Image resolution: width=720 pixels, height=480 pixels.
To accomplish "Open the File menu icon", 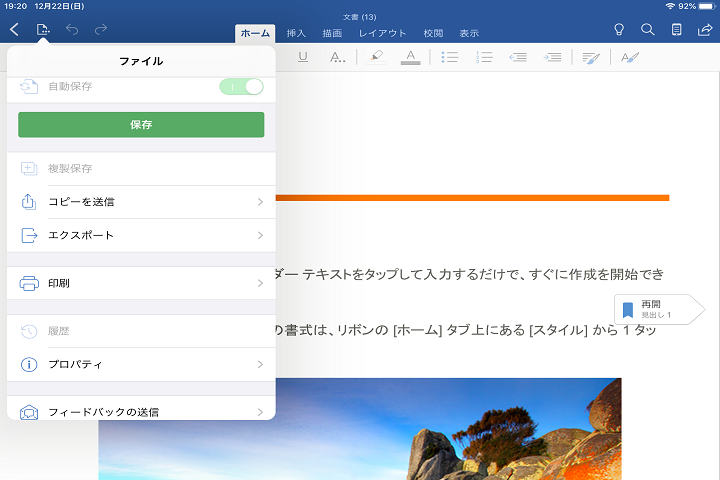I will pyautogui.click(x=43, y=29).
